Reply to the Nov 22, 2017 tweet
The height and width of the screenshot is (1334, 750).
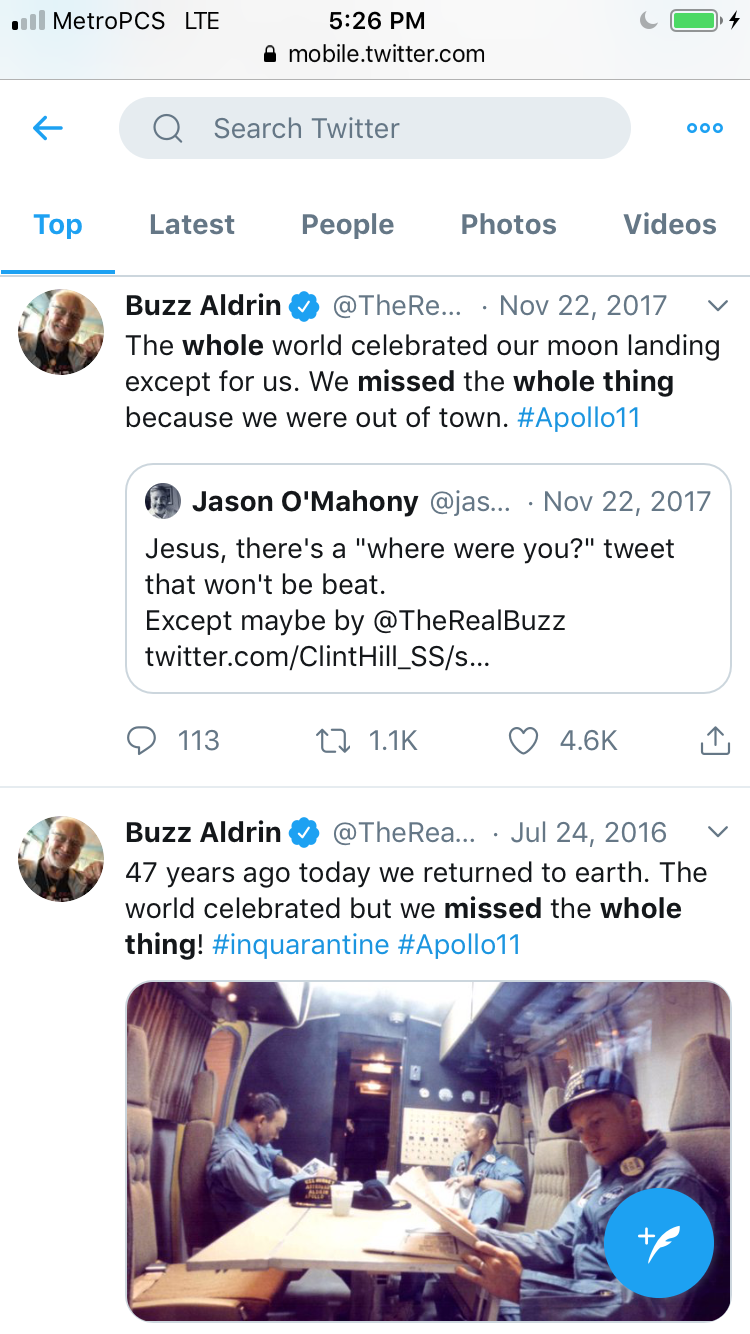click(143, 741)
